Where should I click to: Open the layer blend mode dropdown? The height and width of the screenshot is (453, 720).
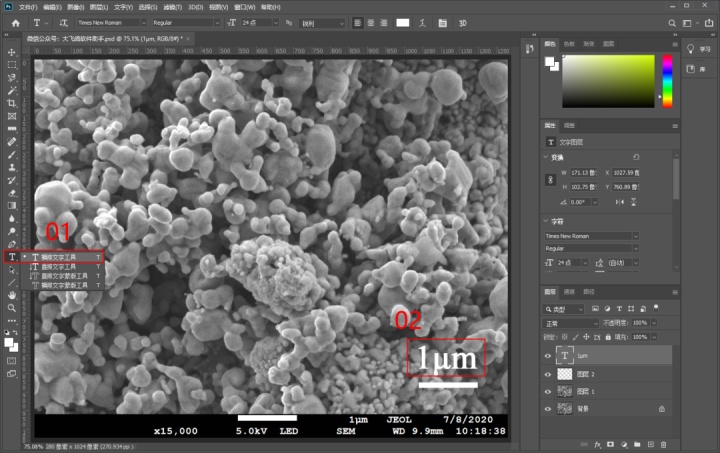pyautogui.click(x=571, y=323)
